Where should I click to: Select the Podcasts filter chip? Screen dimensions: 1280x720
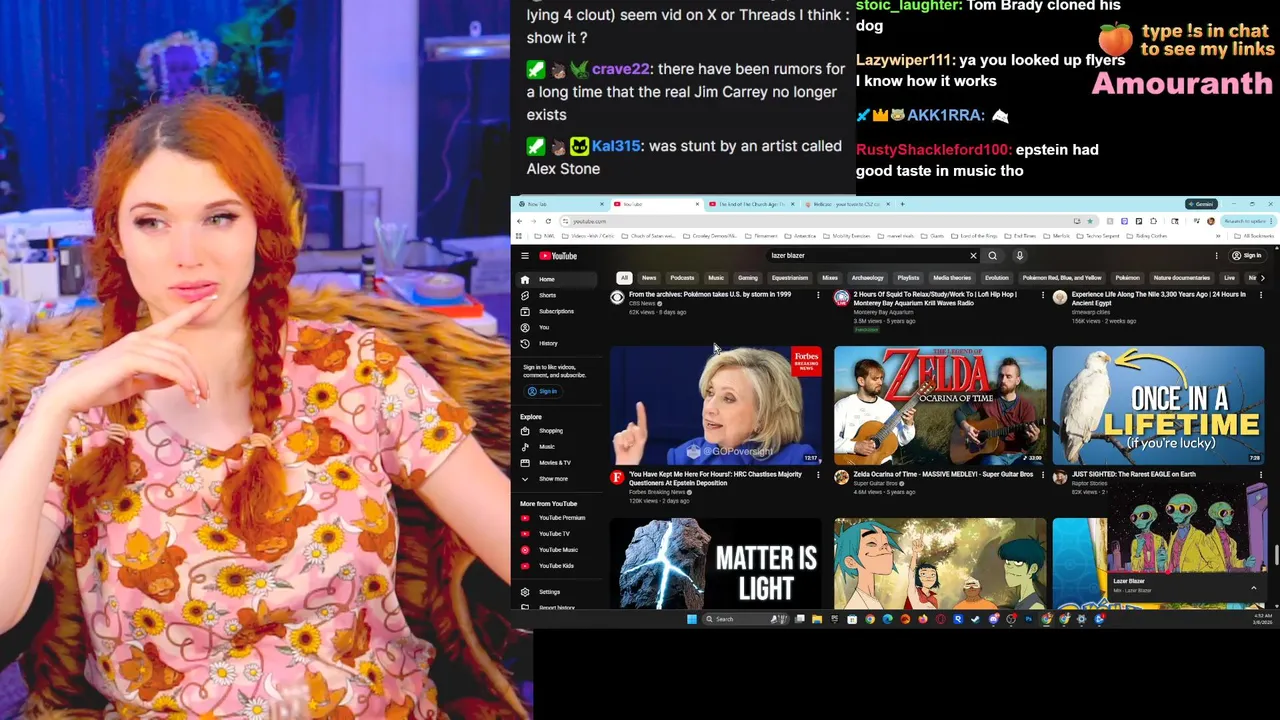click(x=682, y=278)
